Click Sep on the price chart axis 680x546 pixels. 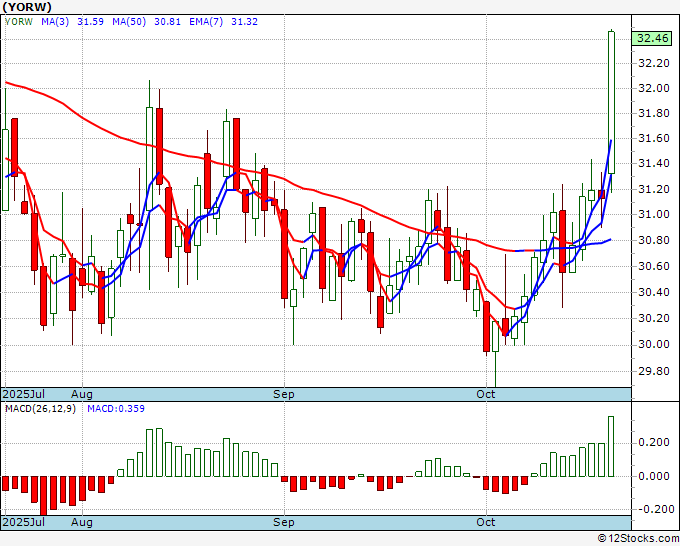click(x=284, y=394)
